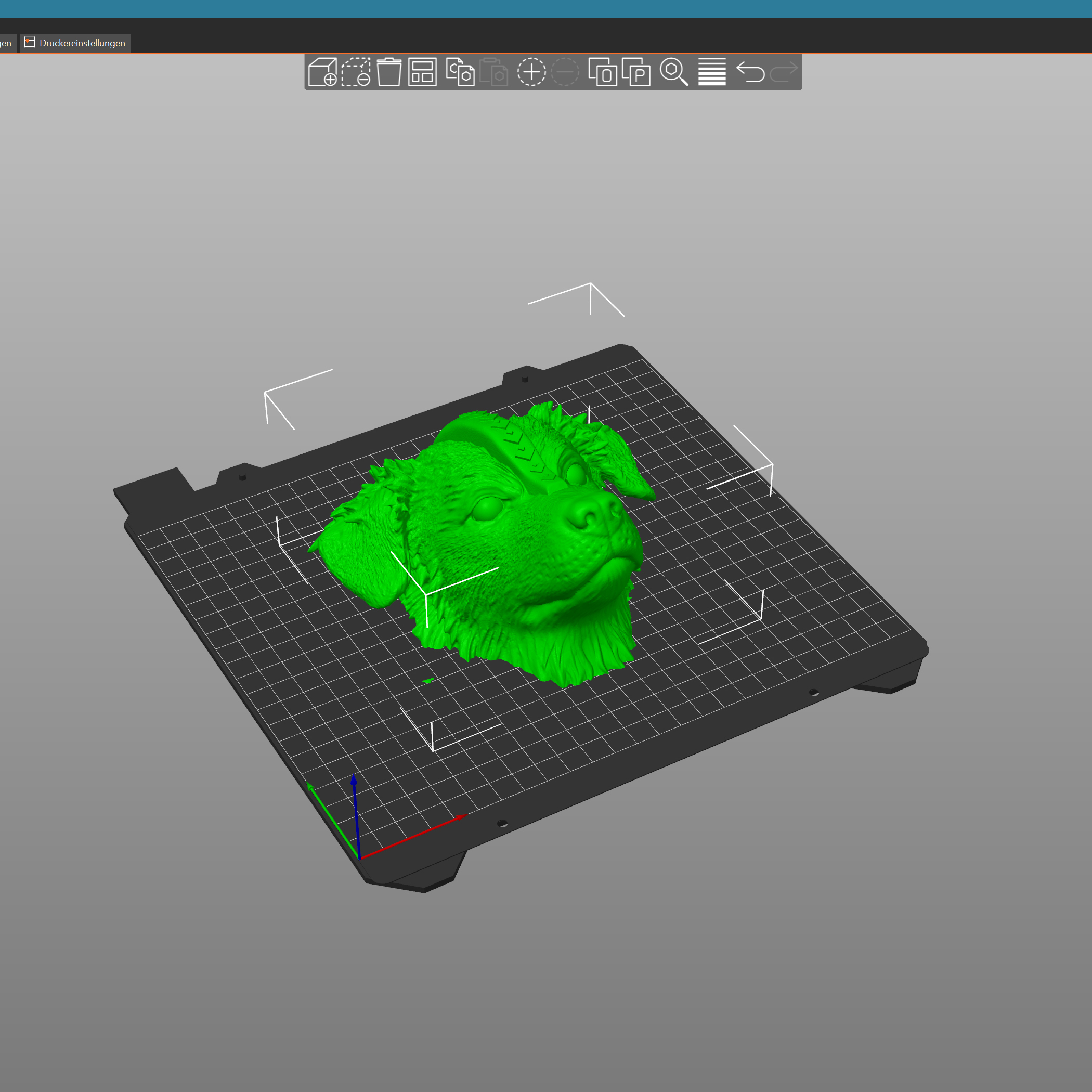Toggle the variable layer height icon
Screen dimensions: 1092x1092
click(x=711, y=72)
